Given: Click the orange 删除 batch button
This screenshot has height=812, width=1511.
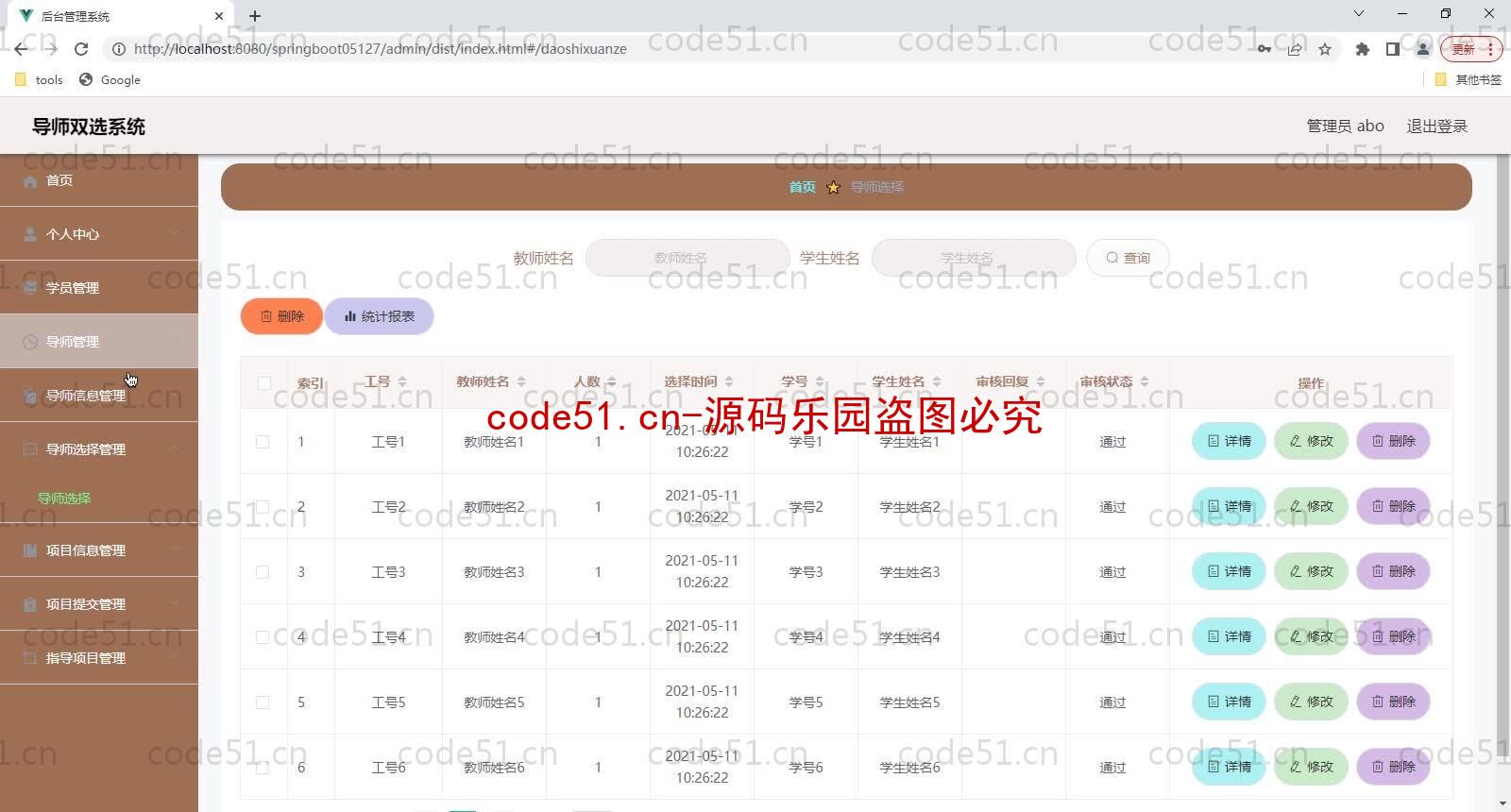Looking at the screenshot, I should coord(281,316).
